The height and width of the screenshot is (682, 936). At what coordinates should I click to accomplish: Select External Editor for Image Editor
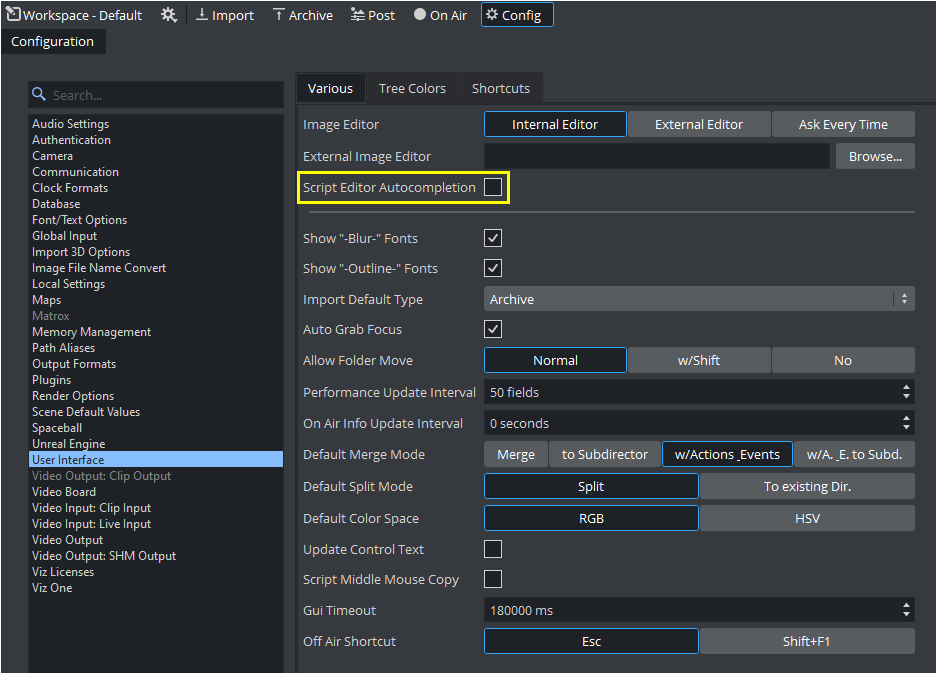pos(698,124)
